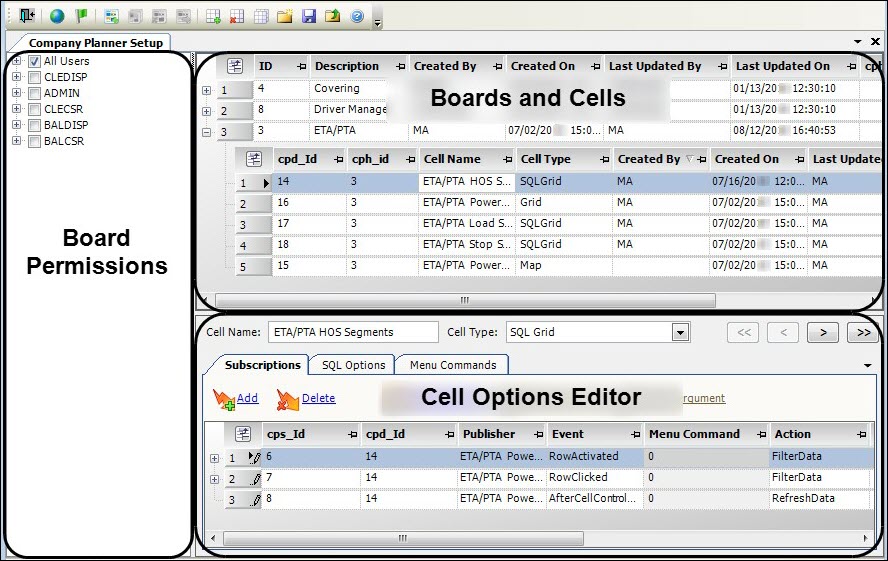Viewport: 888px width, 561px height.
Task: Click the exit door icon in toolbar
Action: 27,16
